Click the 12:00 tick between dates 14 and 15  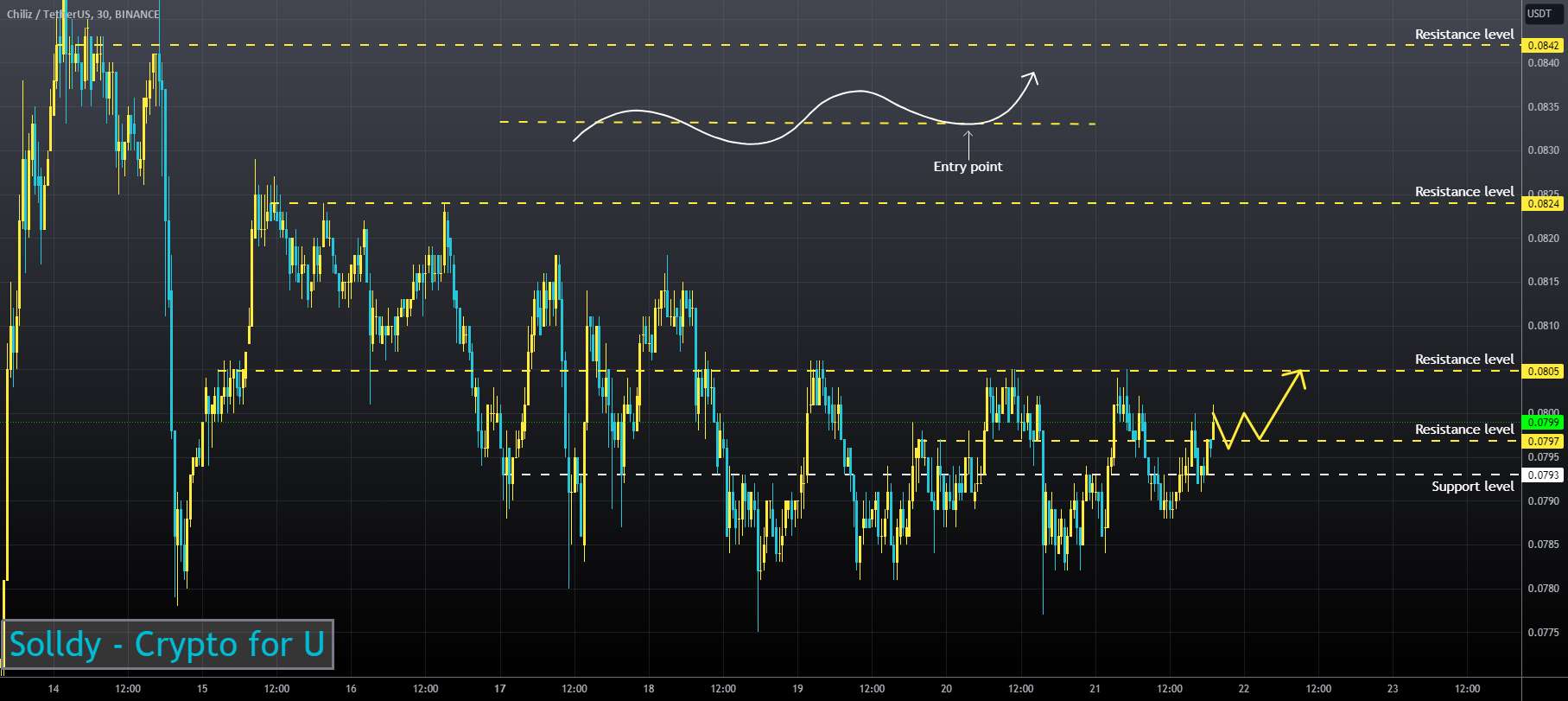coord(128,689)
